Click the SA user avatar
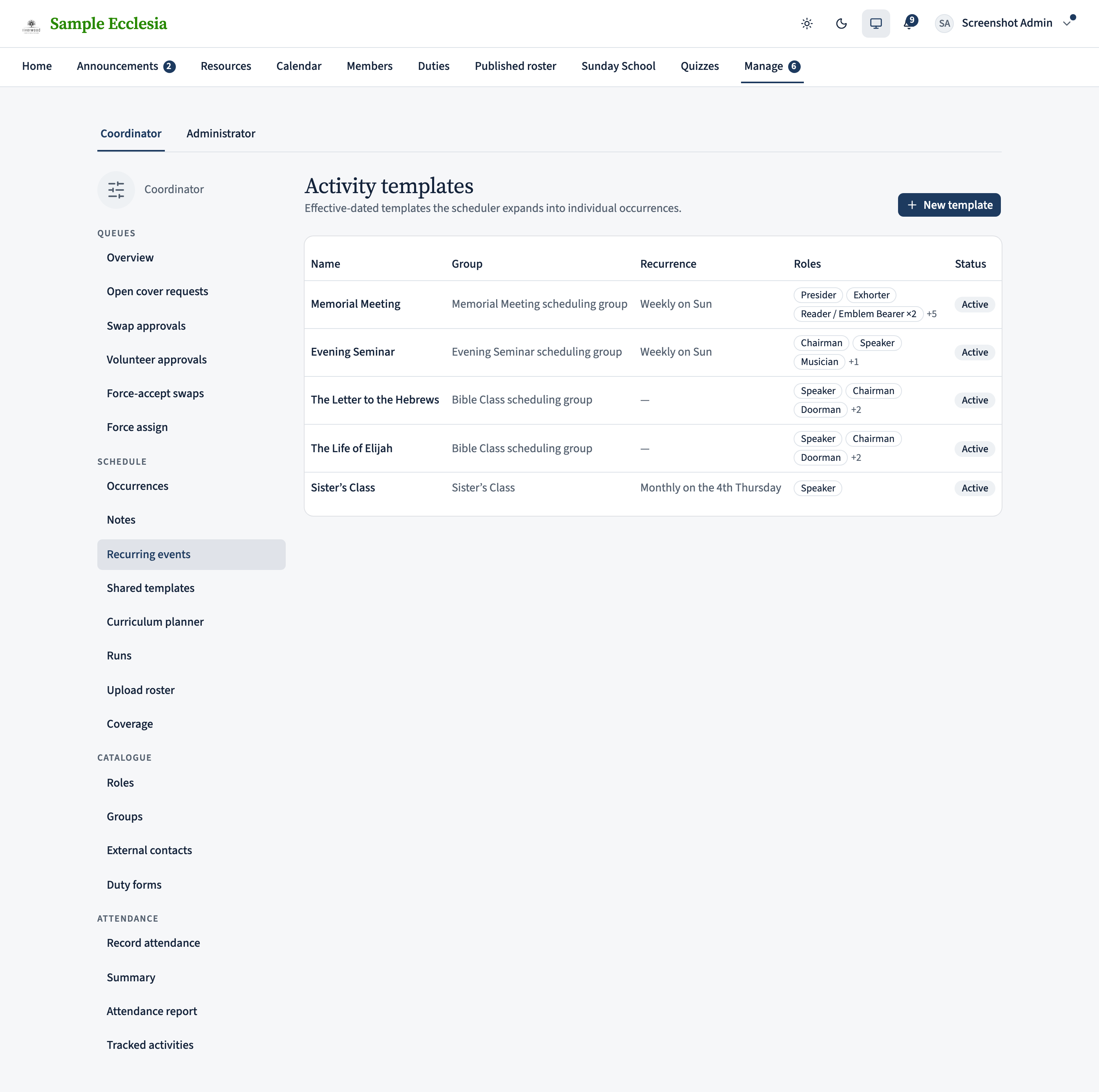 (x=944, y=23)
